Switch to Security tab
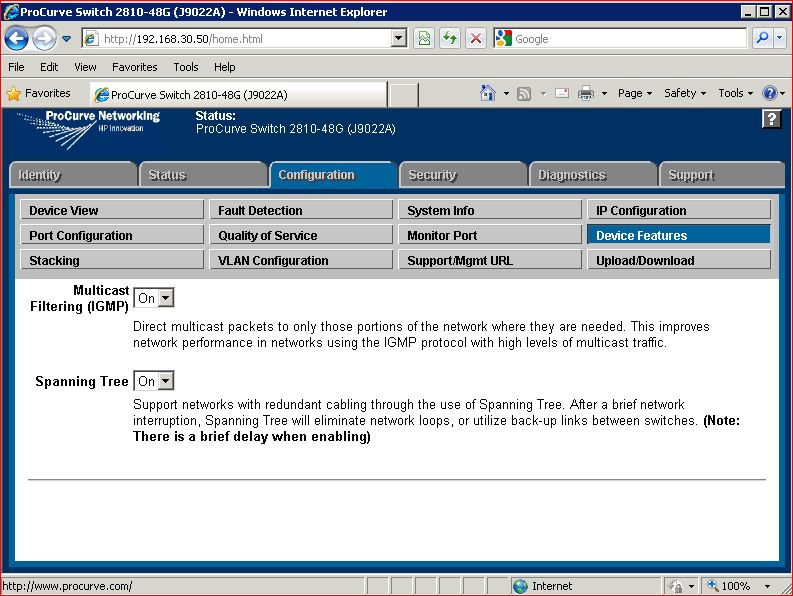793x596 pixels. tap(463, 175)
